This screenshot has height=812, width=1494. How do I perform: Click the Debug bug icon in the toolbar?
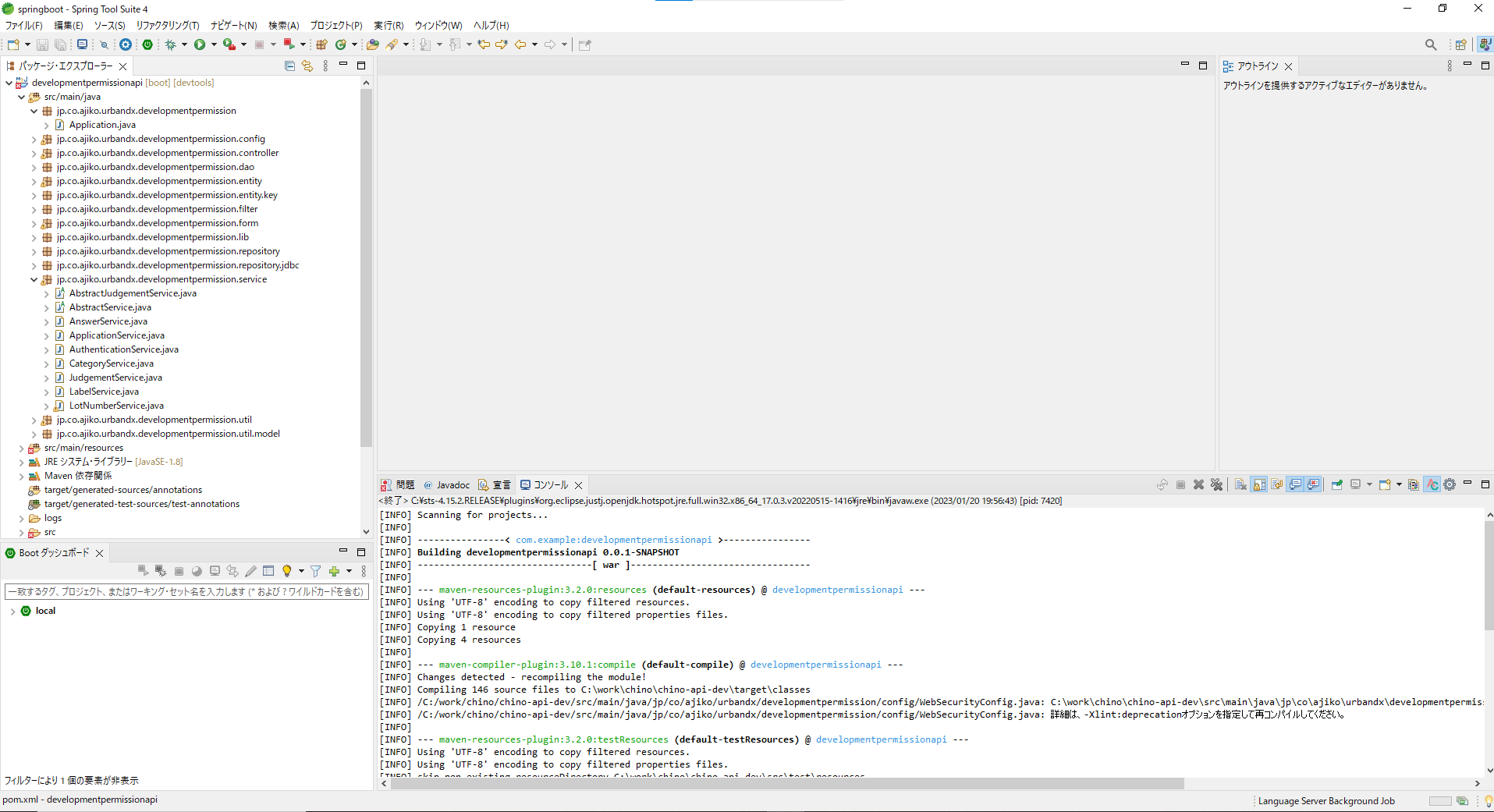pos(170,44)
